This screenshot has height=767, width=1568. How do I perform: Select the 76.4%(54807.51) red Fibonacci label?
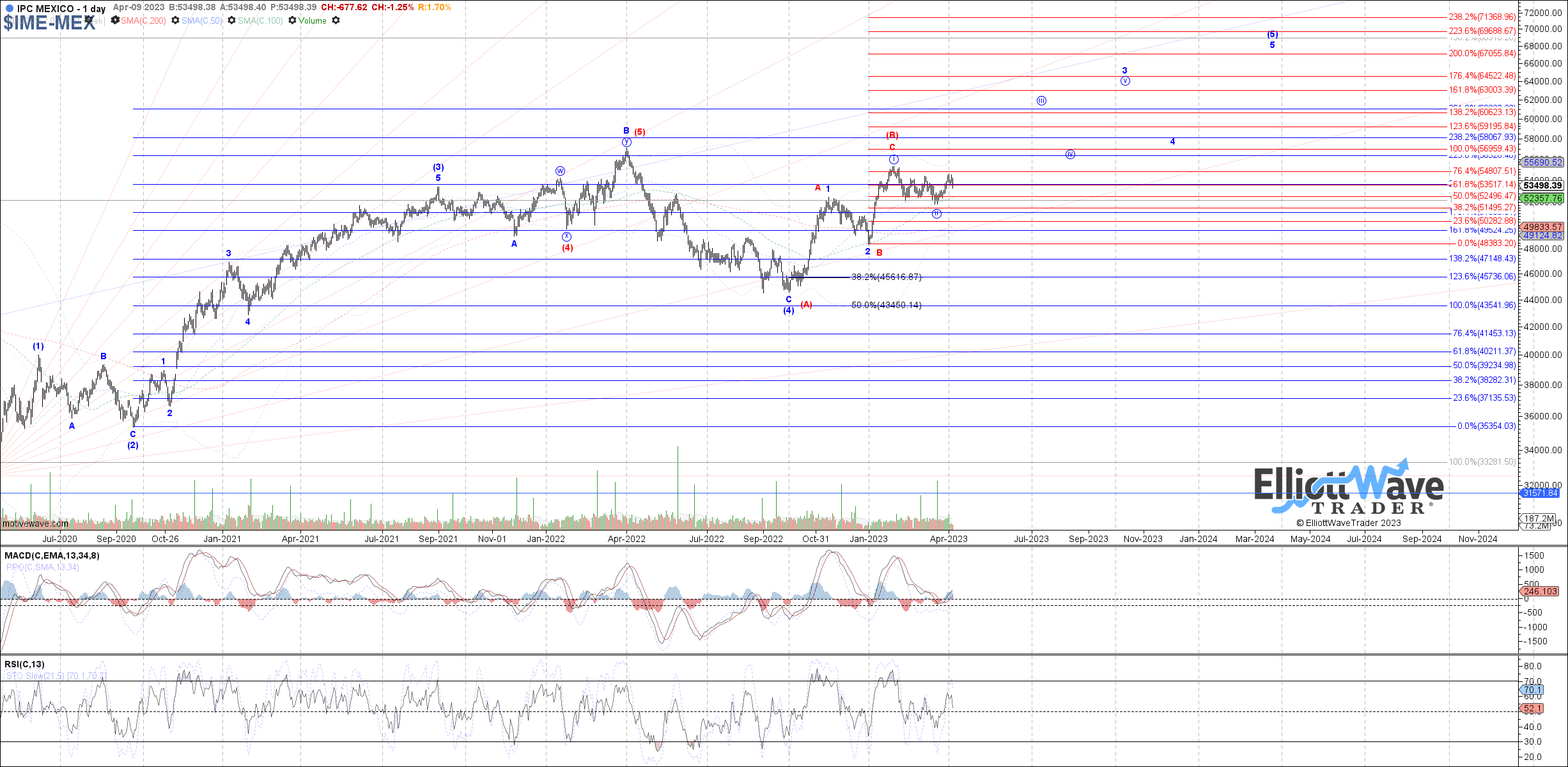(1484, 171)
